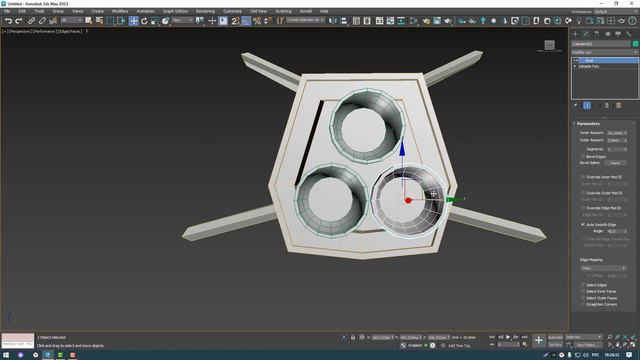Click the green object color swatch
This screenshot has width=640, height=360.
pyautogui.click(x=635, y=44)
